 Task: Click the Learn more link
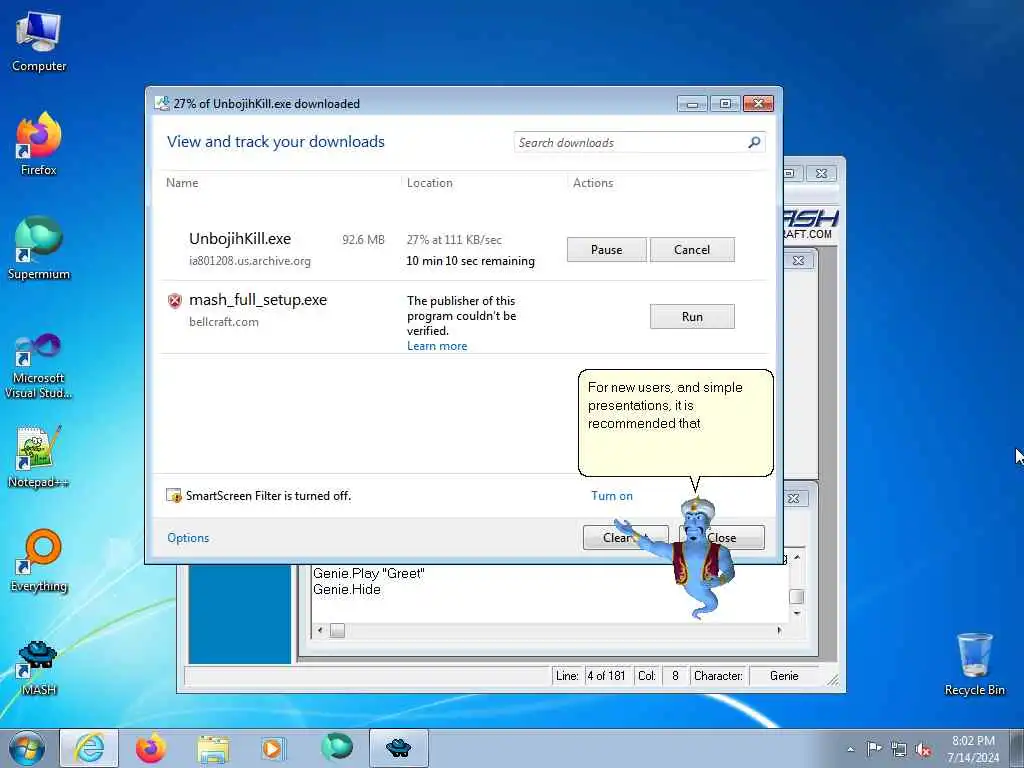click(437, 346)
